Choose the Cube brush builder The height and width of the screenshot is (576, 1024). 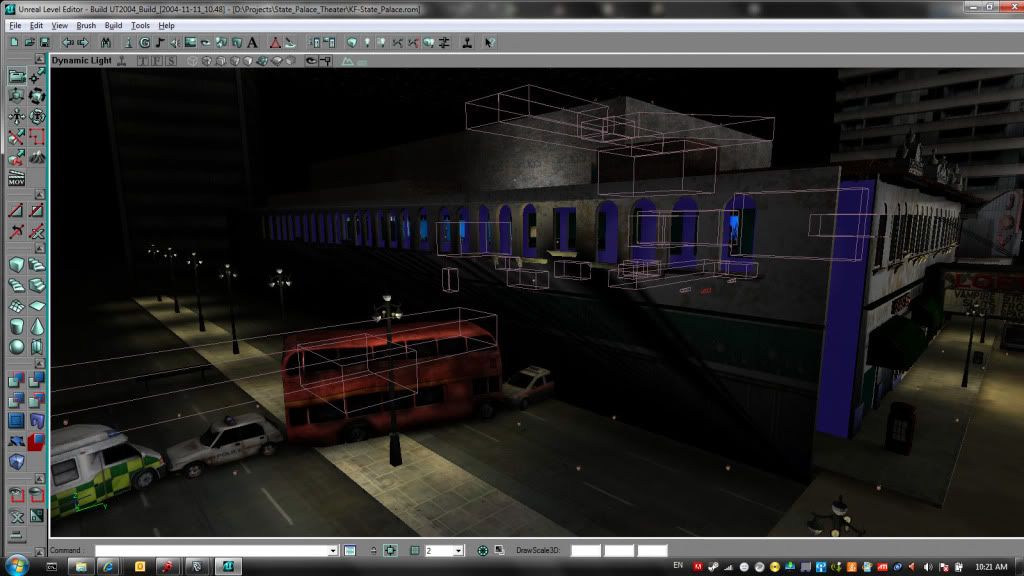[16, 265]
